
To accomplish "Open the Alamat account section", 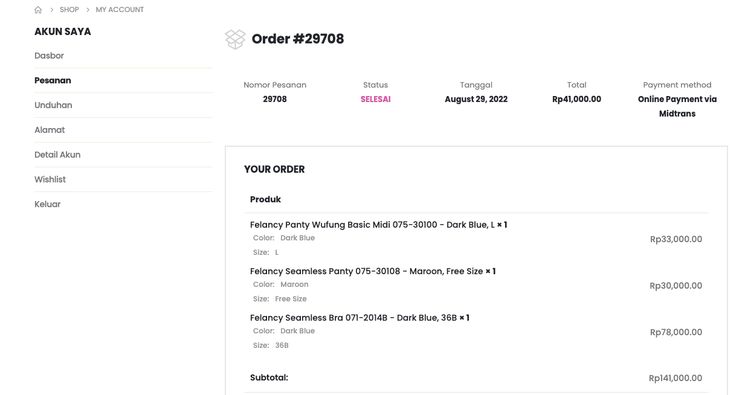I will (x=50, y=130).
